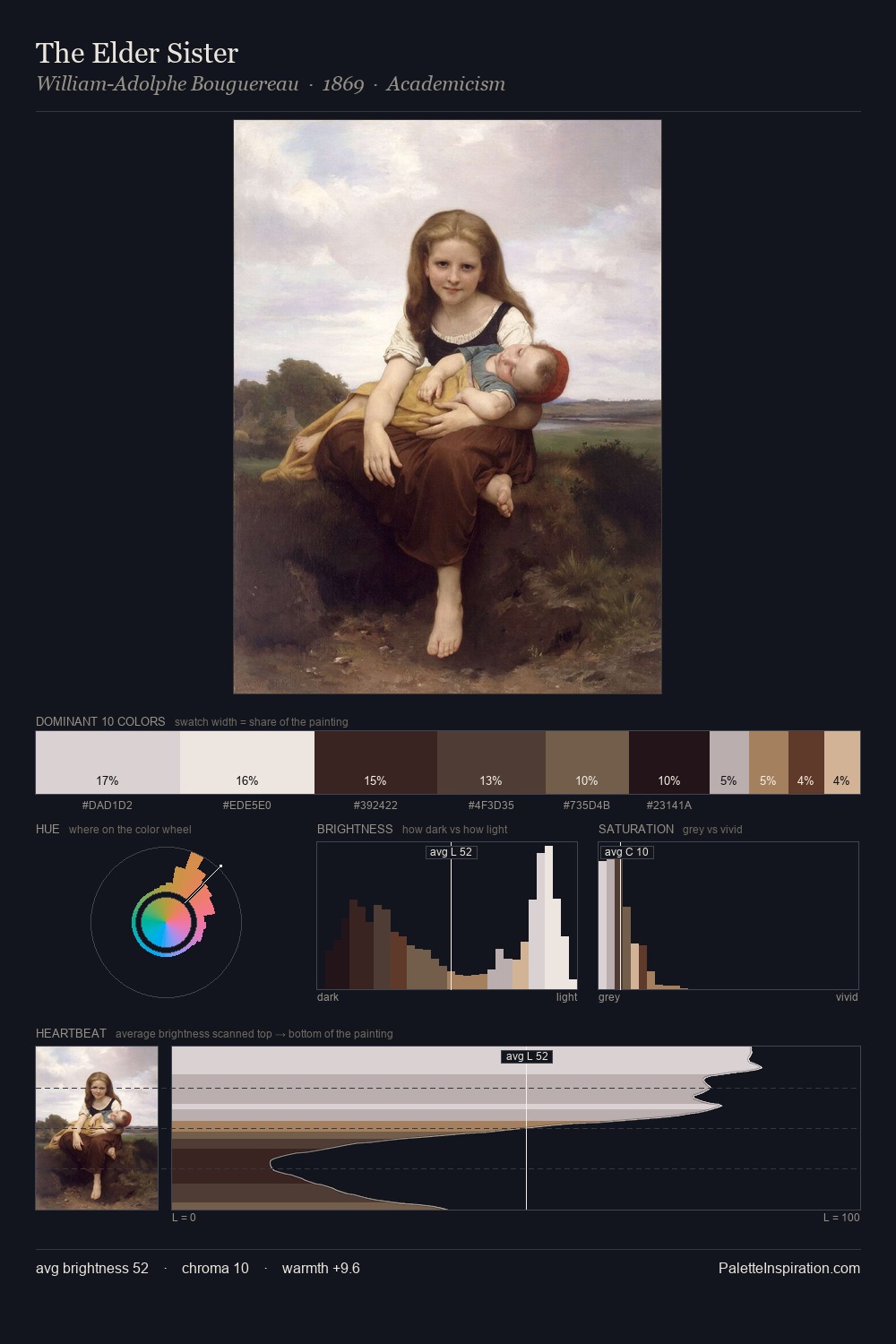This screenshot has height=1344, width=896.
Task: Click the 'avg L 52' label in the heartbeat chart
Action: (527, 1056)
